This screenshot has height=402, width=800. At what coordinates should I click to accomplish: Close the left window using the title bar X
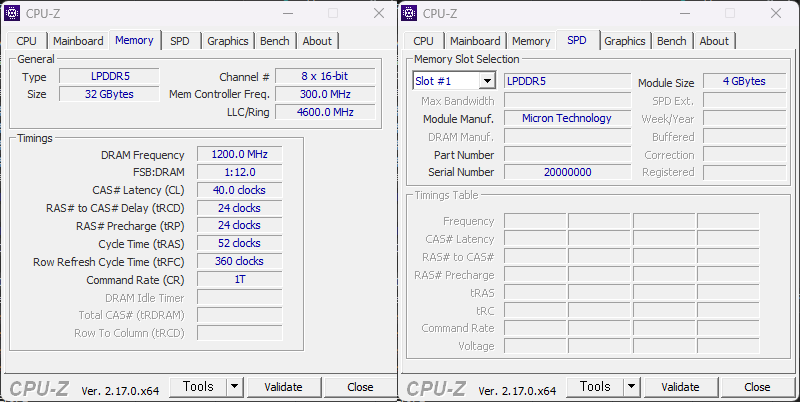378,13
